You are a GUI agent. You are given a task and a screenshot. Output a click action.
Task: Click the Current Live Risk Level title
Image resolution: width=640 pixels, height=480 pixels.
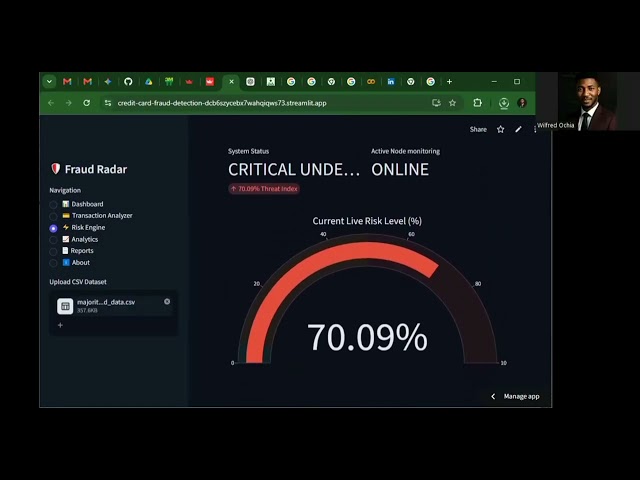[367, 221]
